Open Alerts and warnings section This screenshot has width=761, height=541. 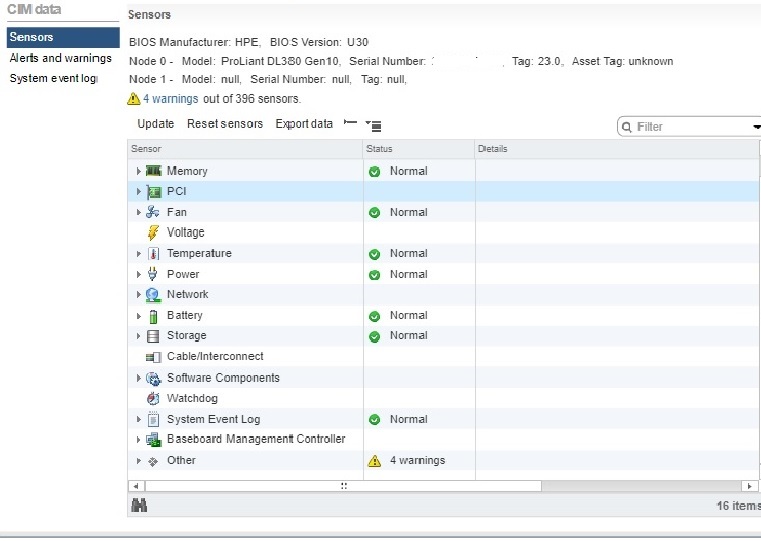pos(60,58)
